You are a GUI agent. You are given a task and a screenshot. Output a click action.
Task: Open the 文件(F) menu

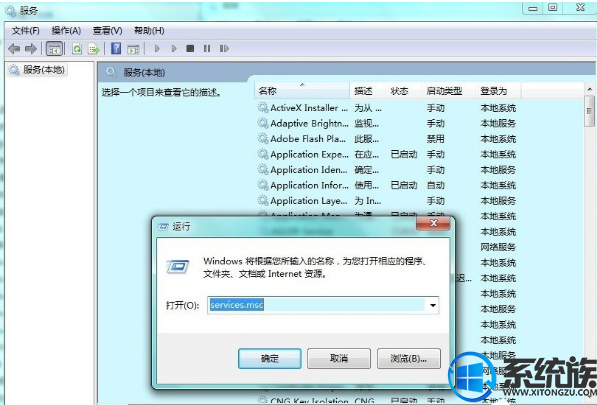click(x=26, y=30)
